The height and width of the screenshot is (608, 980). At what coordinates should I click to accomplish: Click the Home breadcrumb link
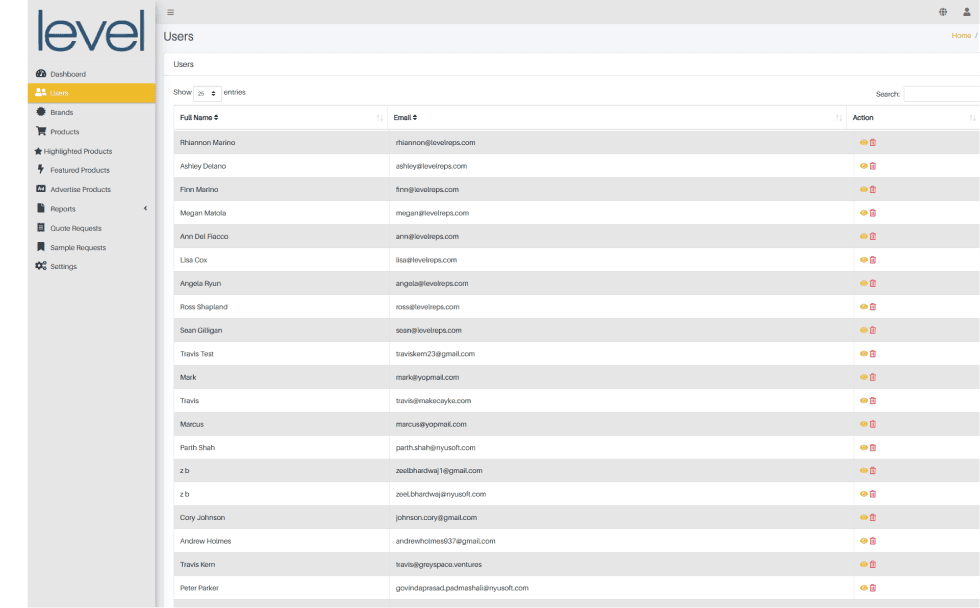(x=961, y=36)
